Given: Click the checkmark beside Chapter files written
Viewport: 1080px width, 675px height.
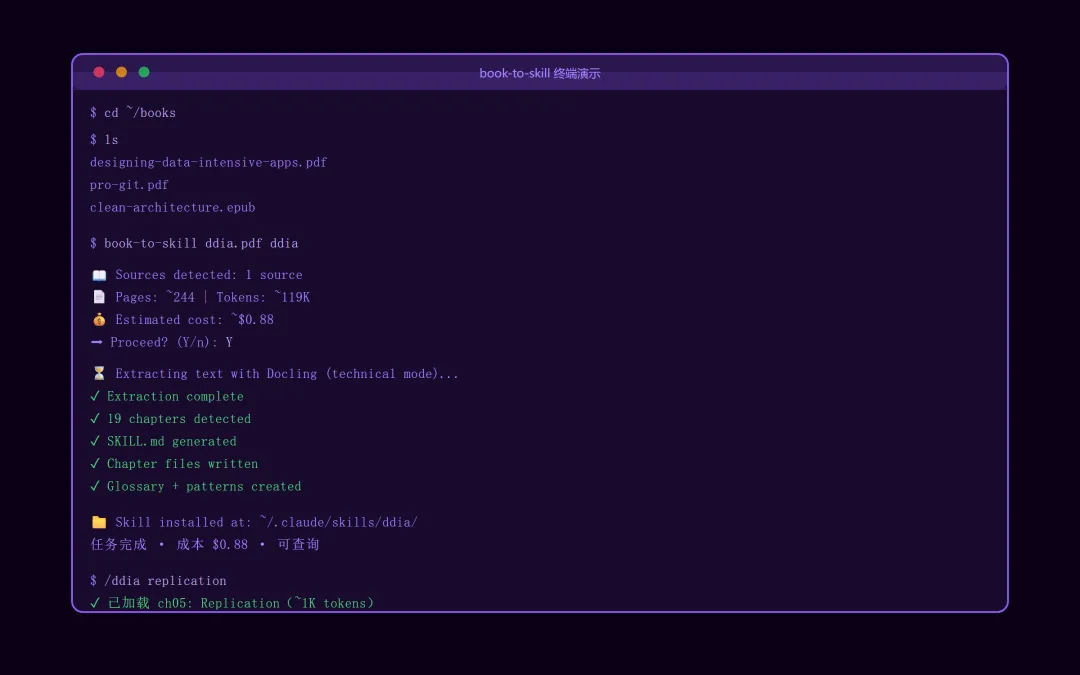Looking at the screenshot, I should [x=95, y=464].
